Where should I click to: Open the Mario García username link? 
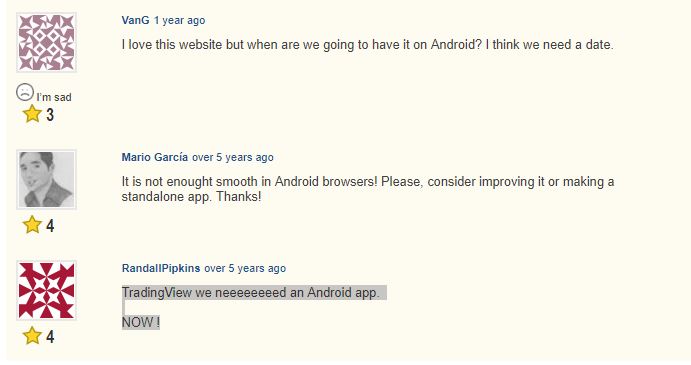[x=155, y=157]
